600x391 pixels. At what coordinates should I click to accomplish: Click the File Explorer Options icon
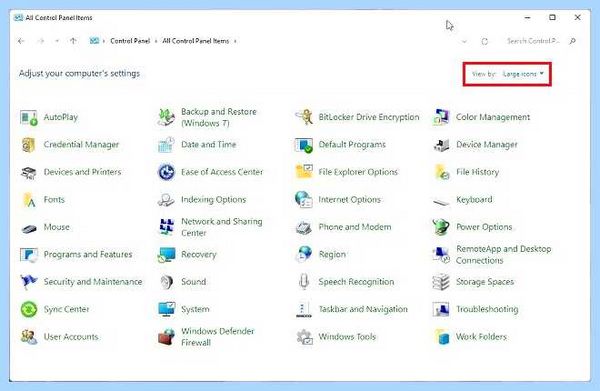coord(304,172)
